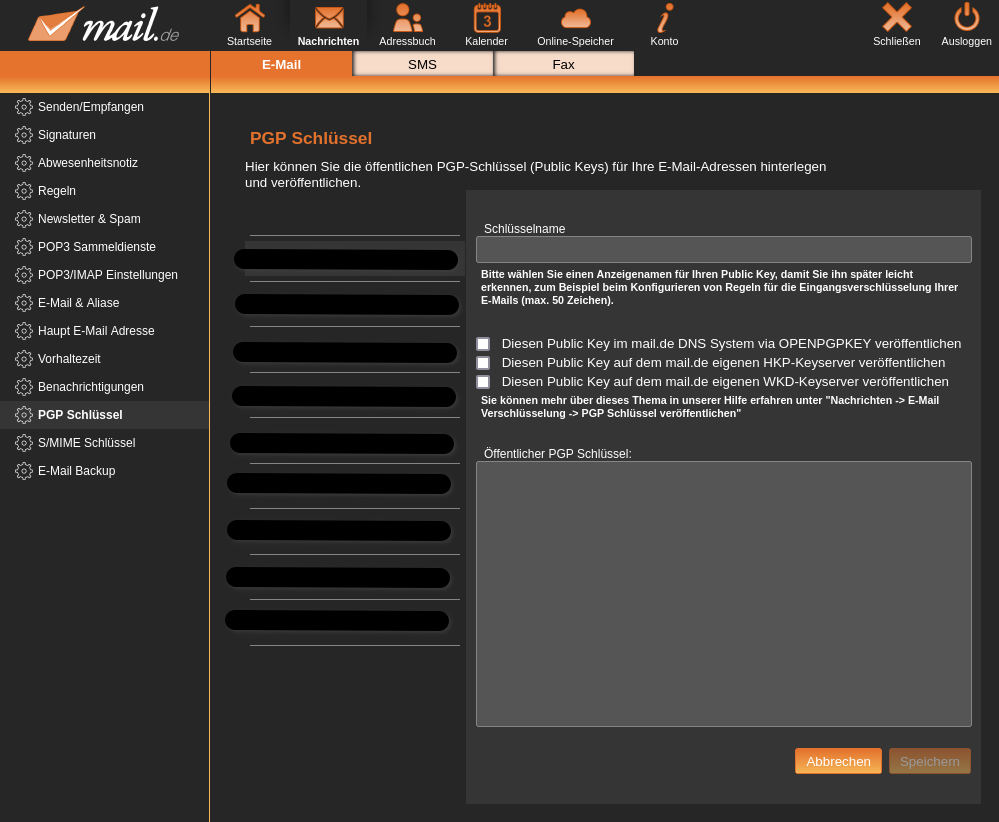This screenshot has width=999, height=822.
Task: Enable DNS OPENPGPKEY publishing checkbox
Action: (483, 344)
